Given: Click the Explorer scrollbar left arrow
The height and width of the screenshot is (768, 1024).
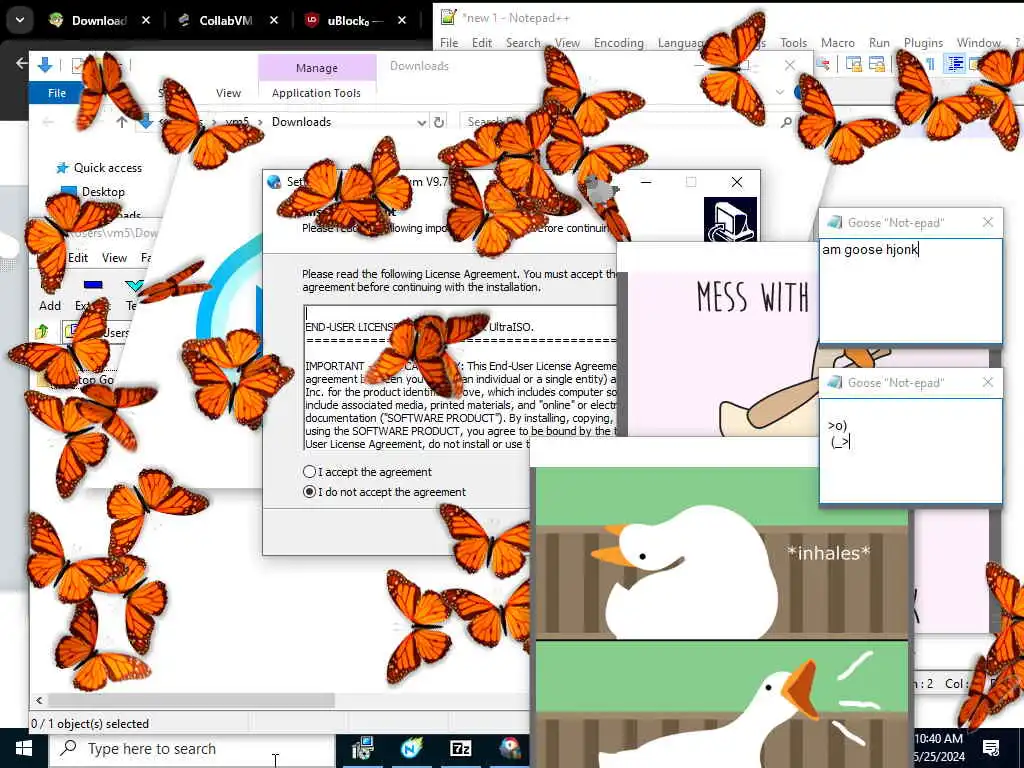Looking at the screenshot, I should 39,700.
